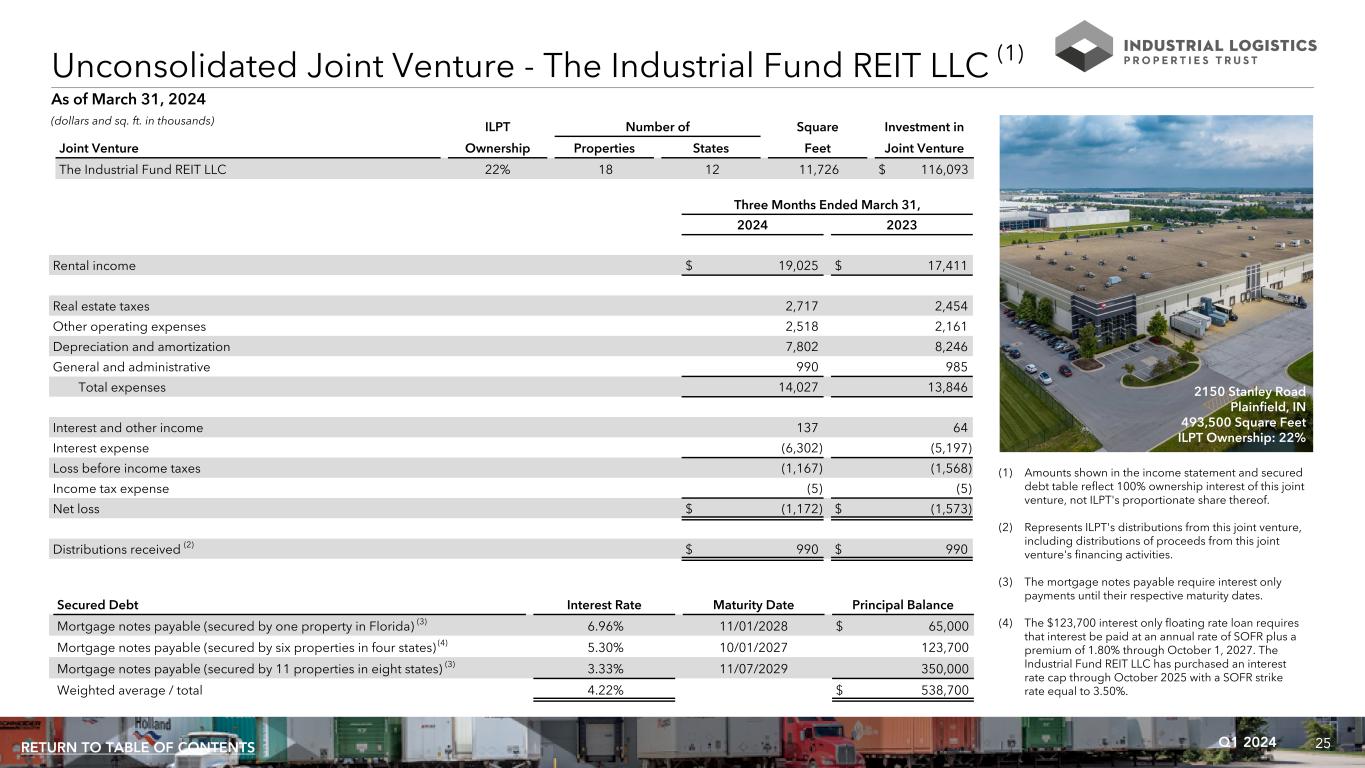This screenshot has height=768, width=1365.
Task: Click the Return to Table of Contents link
Action: click(x=138, y=748)
